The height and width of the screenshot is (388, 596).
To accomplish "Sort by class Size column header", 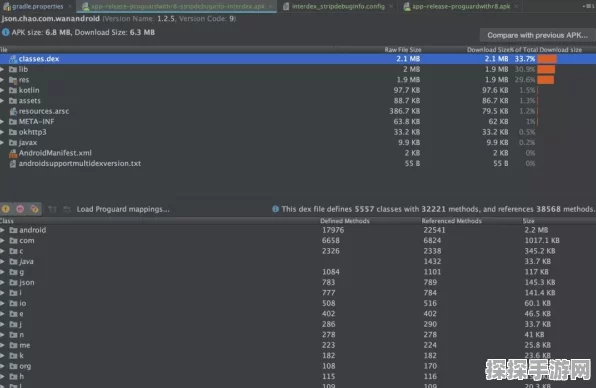I will tap(528, 221).
